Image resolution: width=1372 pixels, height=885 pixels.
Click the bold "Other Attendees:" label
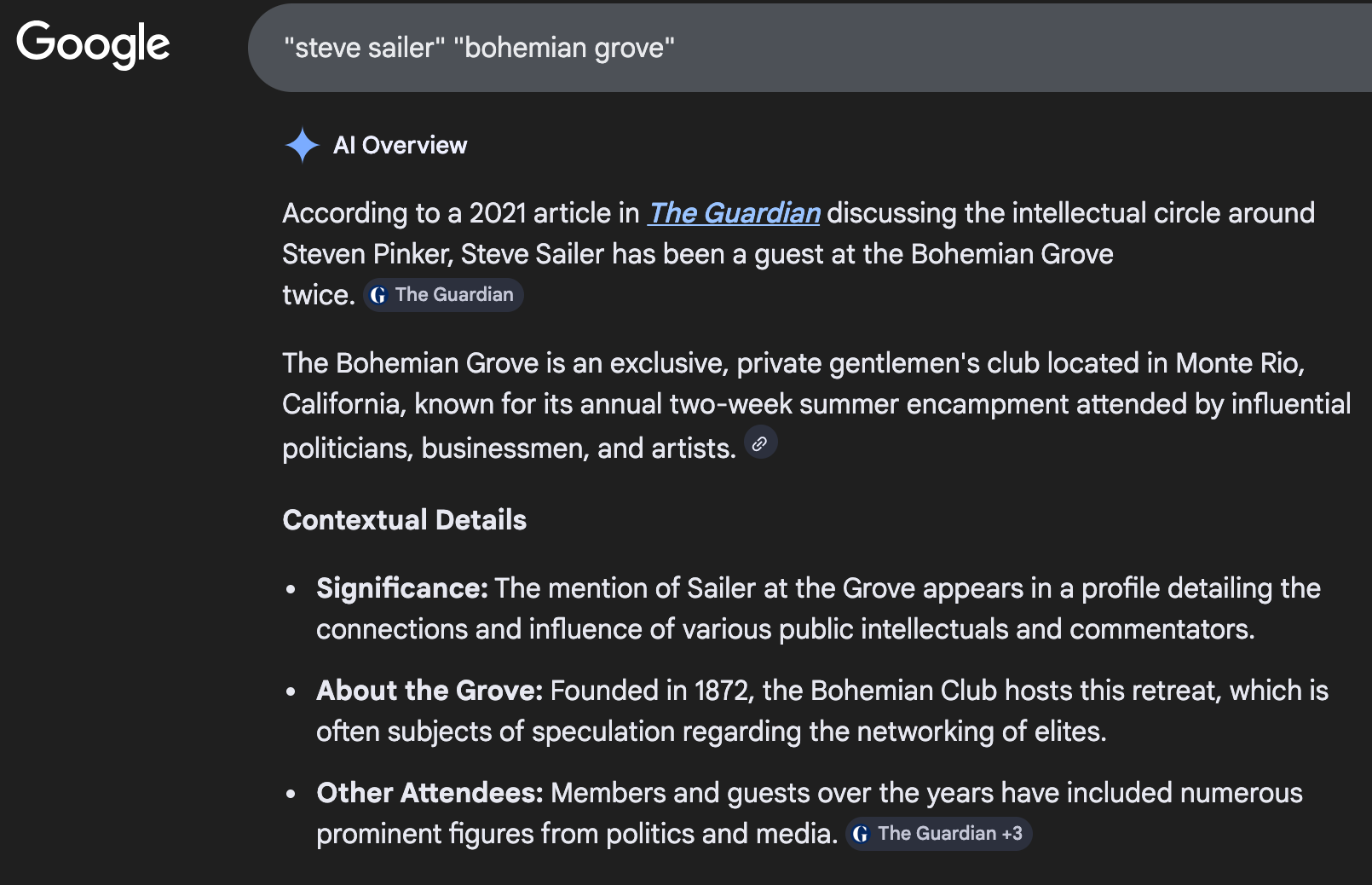[x=429, y=793]
